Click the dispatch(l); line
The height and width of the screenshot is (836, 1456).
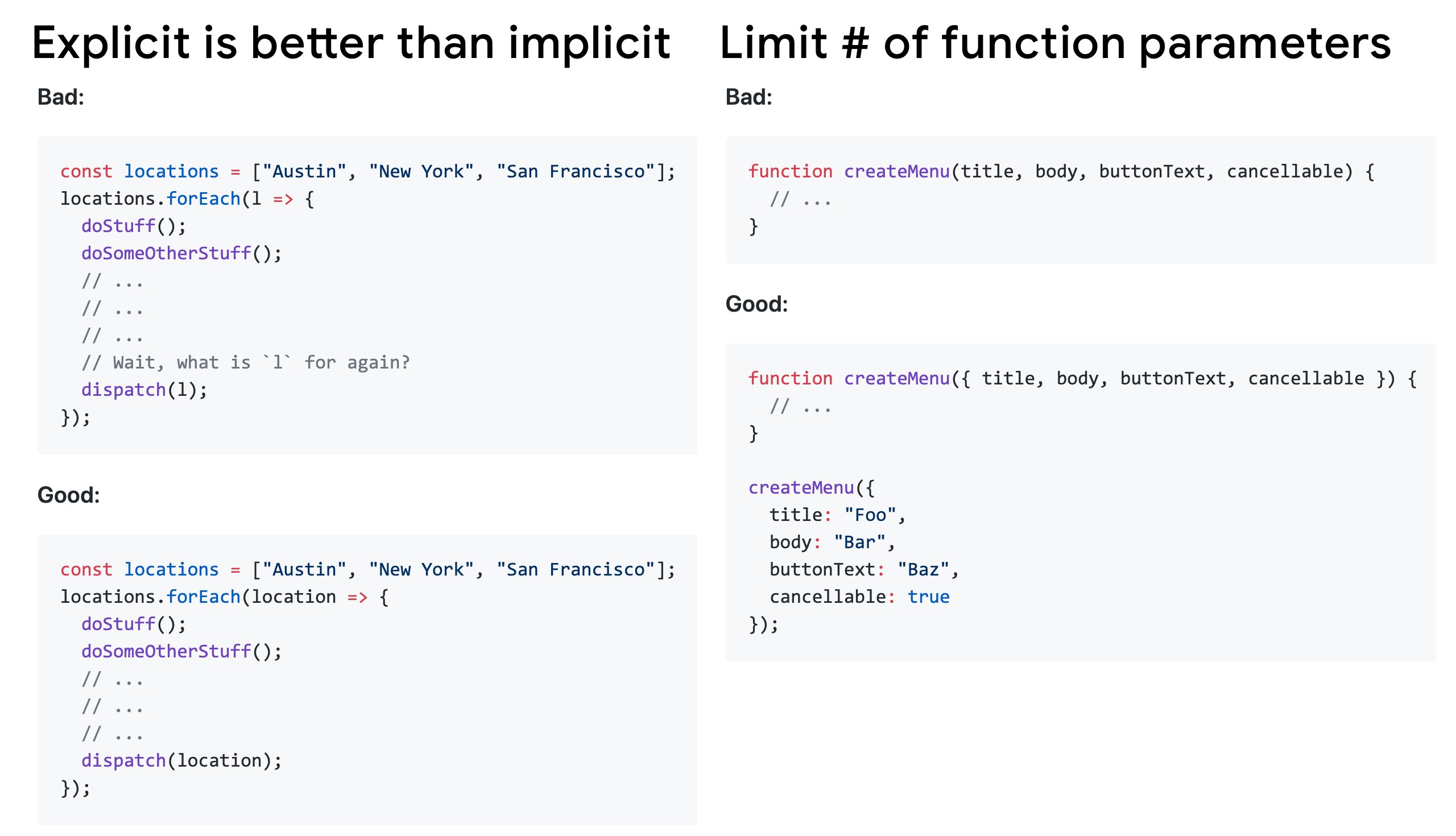pos(144,390)
